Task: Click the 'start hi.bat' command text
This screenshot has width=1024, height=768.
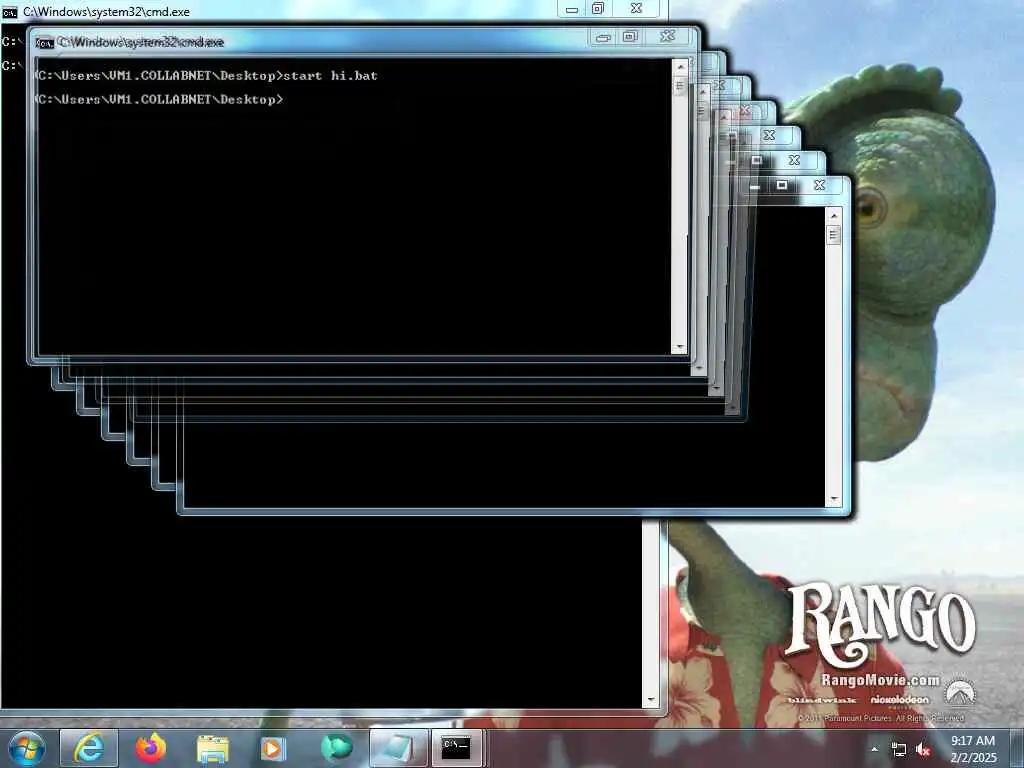Action: point(330,76)
